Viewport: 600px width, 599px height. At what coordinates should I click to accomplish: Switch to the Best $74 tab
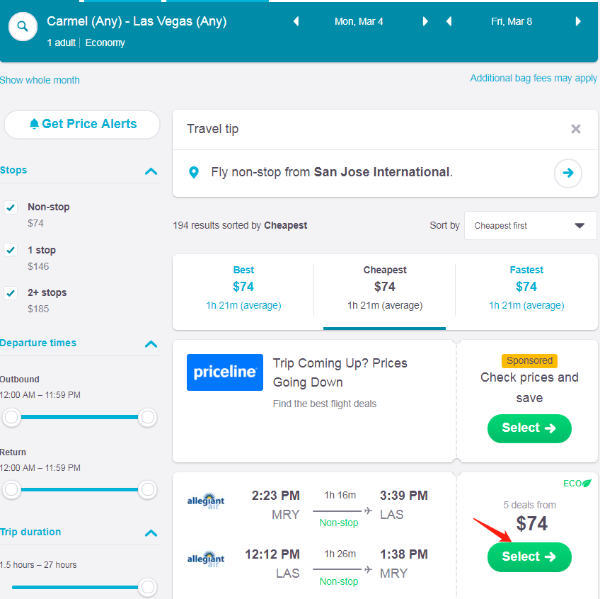243,288
